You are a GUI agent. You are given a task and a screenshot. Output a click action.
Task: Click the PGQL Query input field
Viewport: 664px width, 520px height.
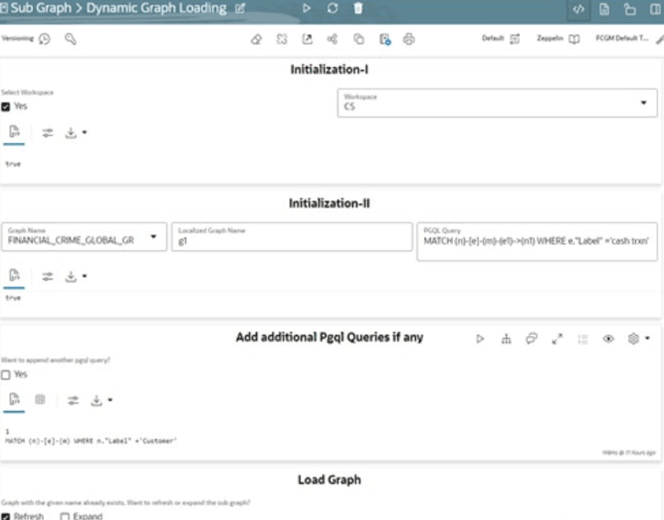pyautogui.click(x=537, y=241)
